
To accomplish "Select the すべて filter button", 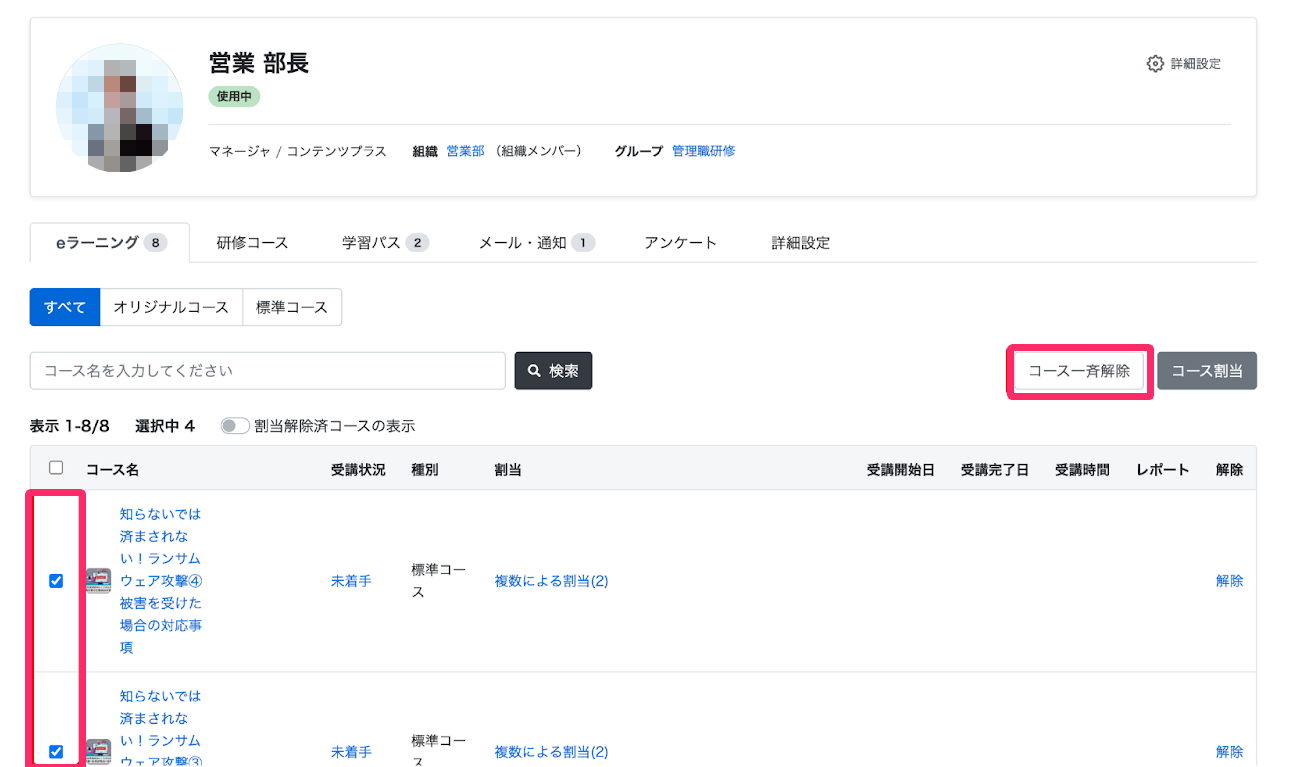I will coord(65,308).
